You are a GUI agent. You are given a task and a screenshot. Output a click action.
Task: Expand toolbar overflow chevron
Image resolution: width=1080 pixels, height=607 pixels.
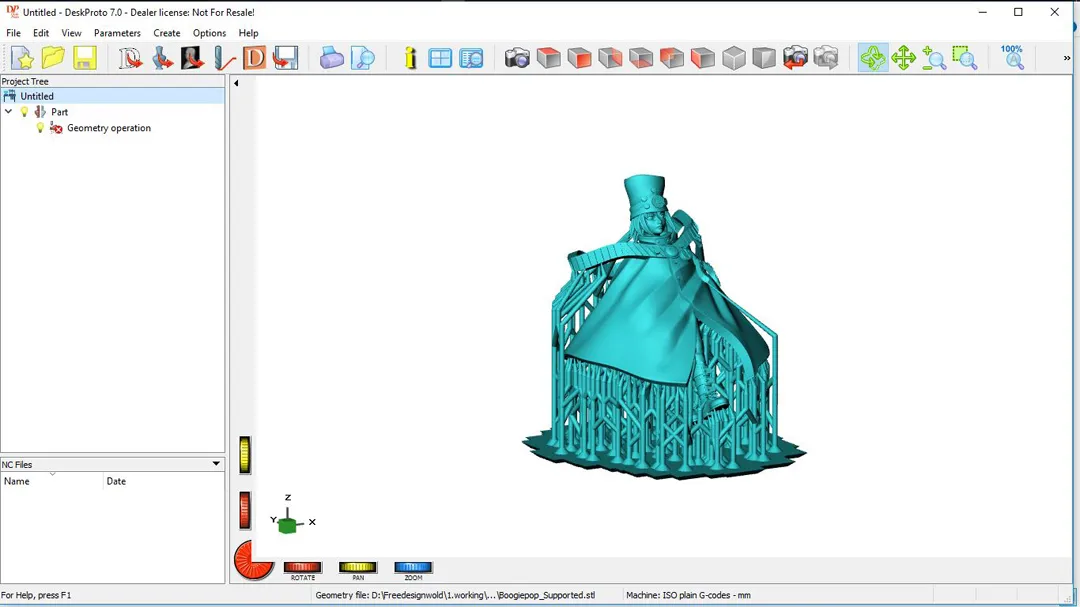[1067, 58]
